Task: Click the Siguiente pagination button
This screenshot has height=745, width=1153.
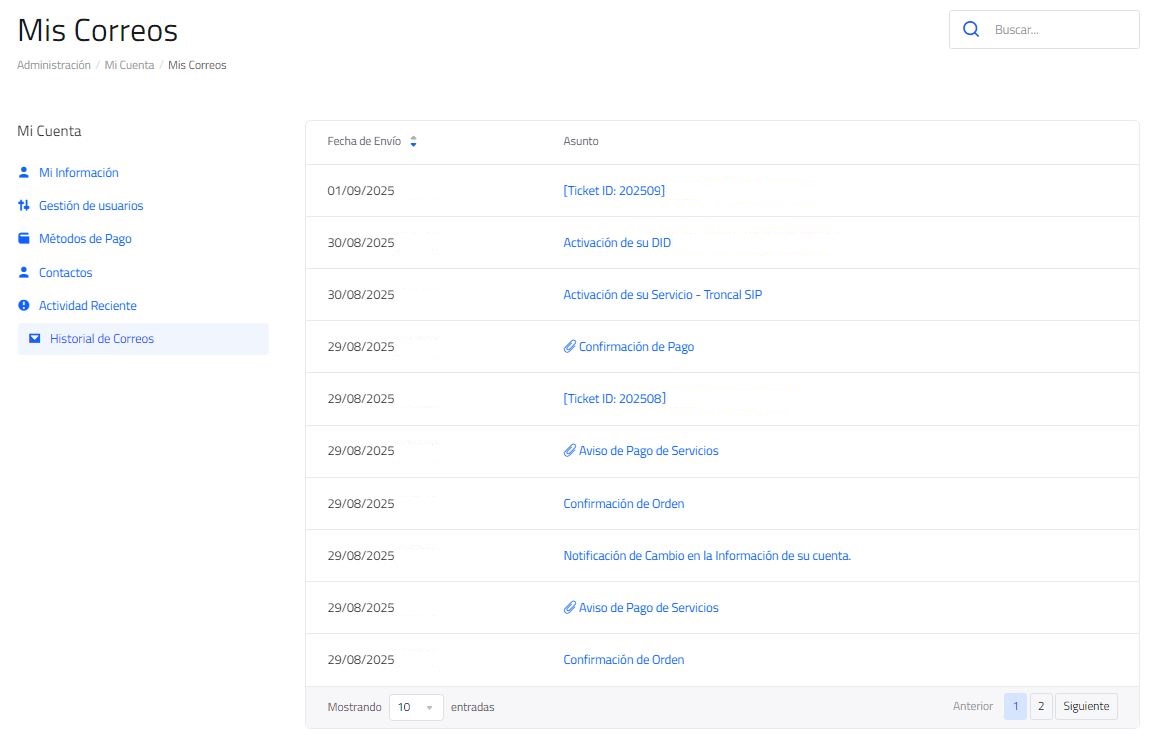Action: pos(1086,706)
